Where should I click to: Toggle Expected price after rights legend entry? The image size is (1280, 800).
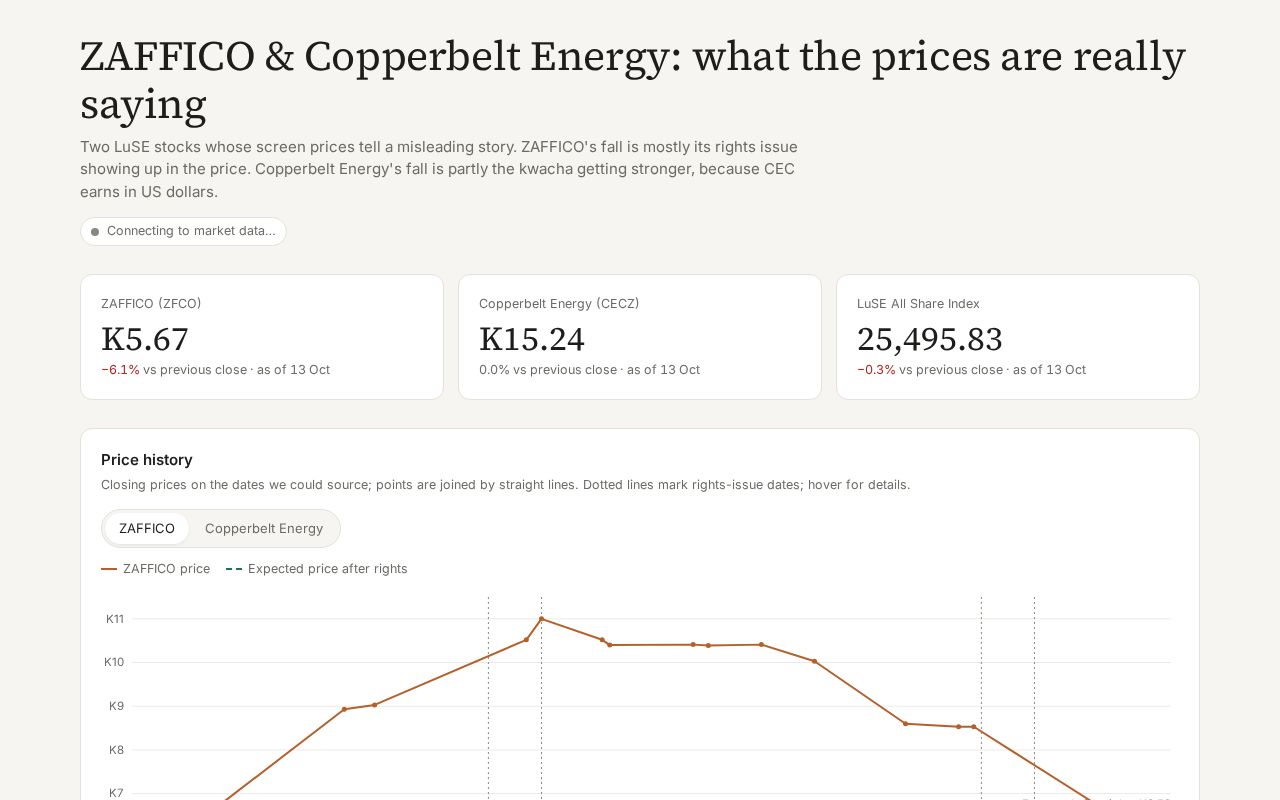[317, 569]
